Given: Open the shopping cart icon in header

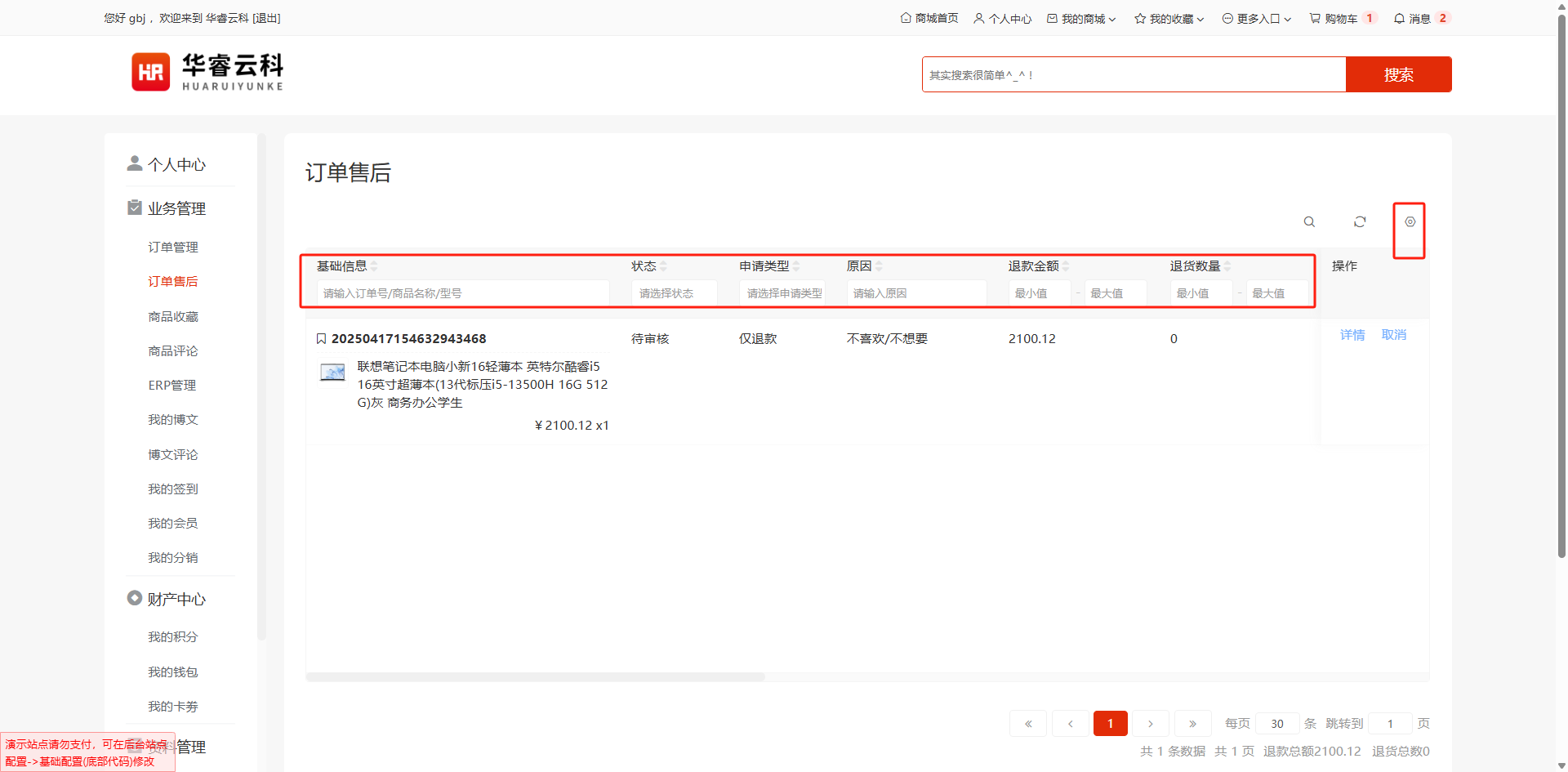Looking at the screenshot, I should pos(1315,18).
